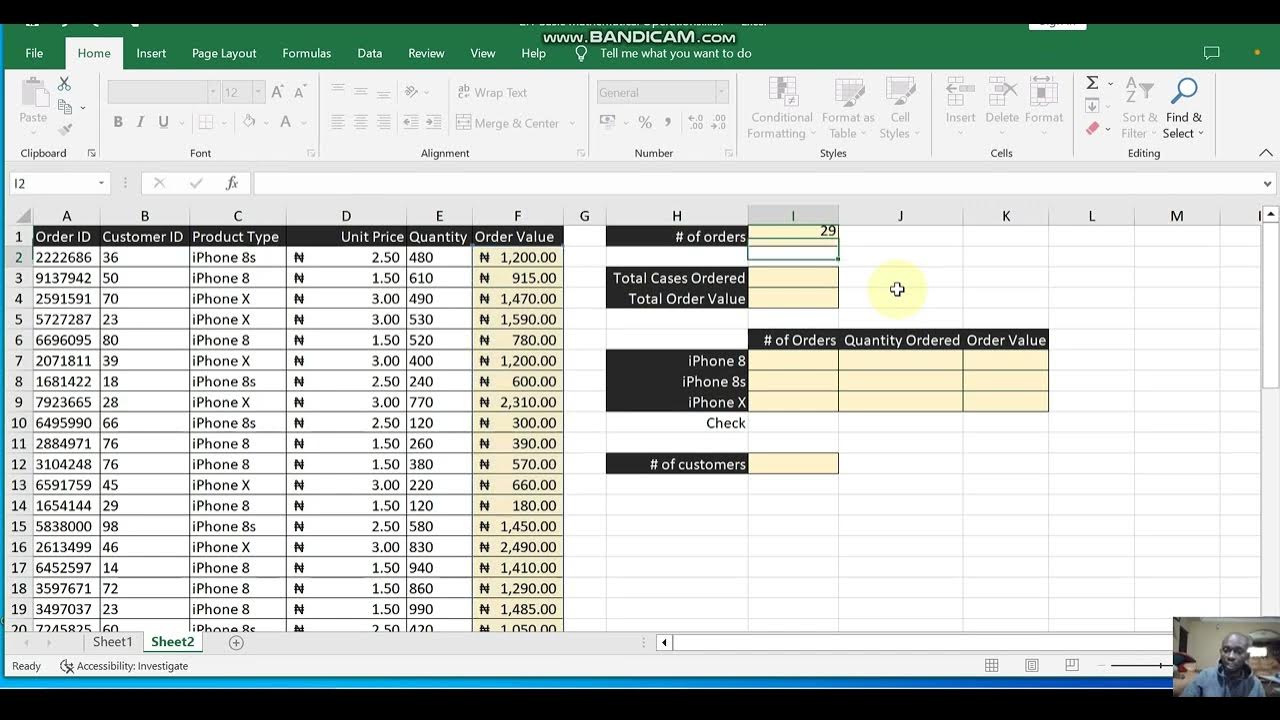This screenshot has height=720, width=1280.
Task: Click the Clear eraser icon
Action: point(1092,128)
